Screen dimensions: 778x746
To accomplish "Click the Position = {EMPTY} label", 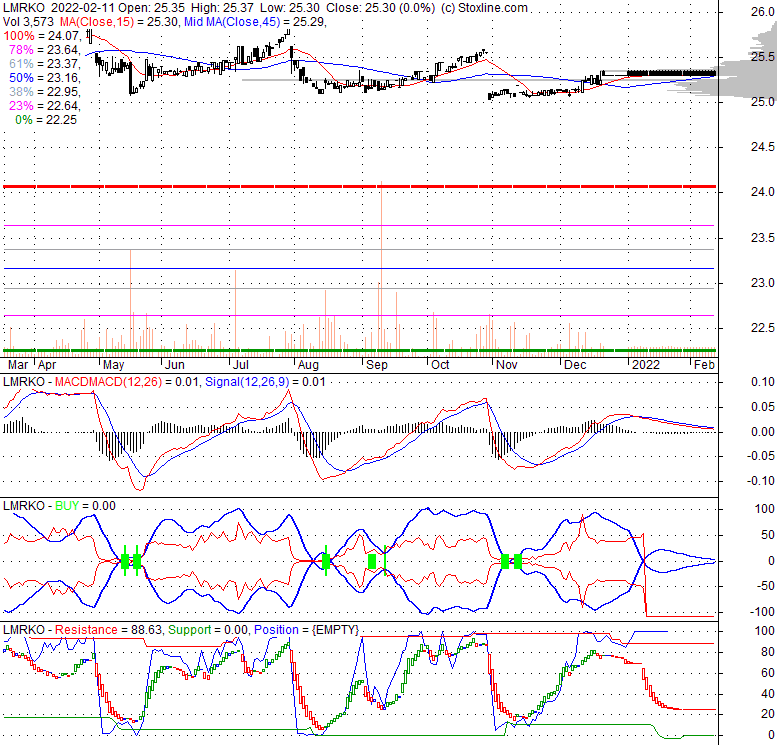I will pyautogui.click(x=306, y=630).
